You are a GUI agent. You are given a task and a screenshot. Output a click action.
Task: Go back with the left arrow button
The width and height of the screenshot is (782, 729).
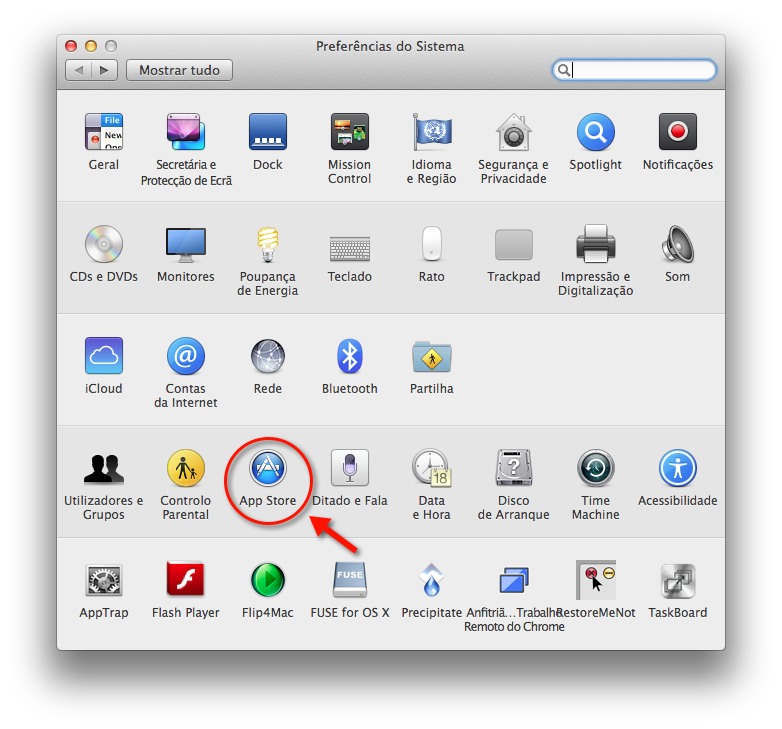(78, 70)
